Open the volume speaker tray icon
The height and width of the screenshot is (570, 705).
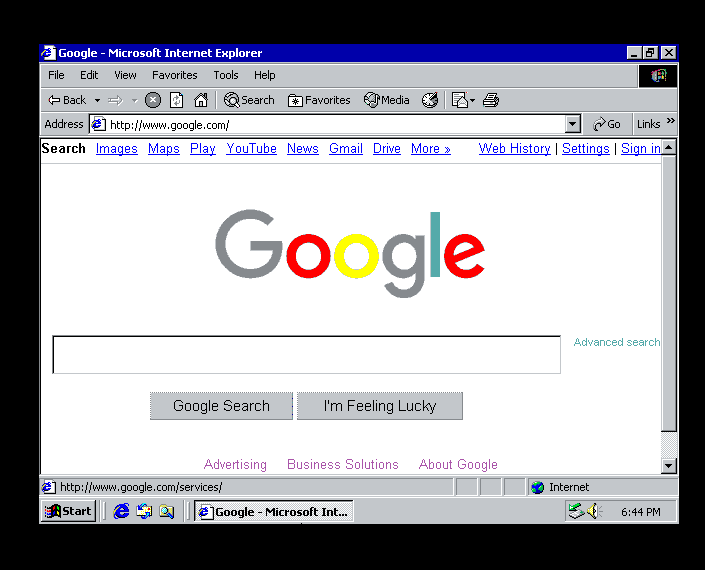(593, 511)
